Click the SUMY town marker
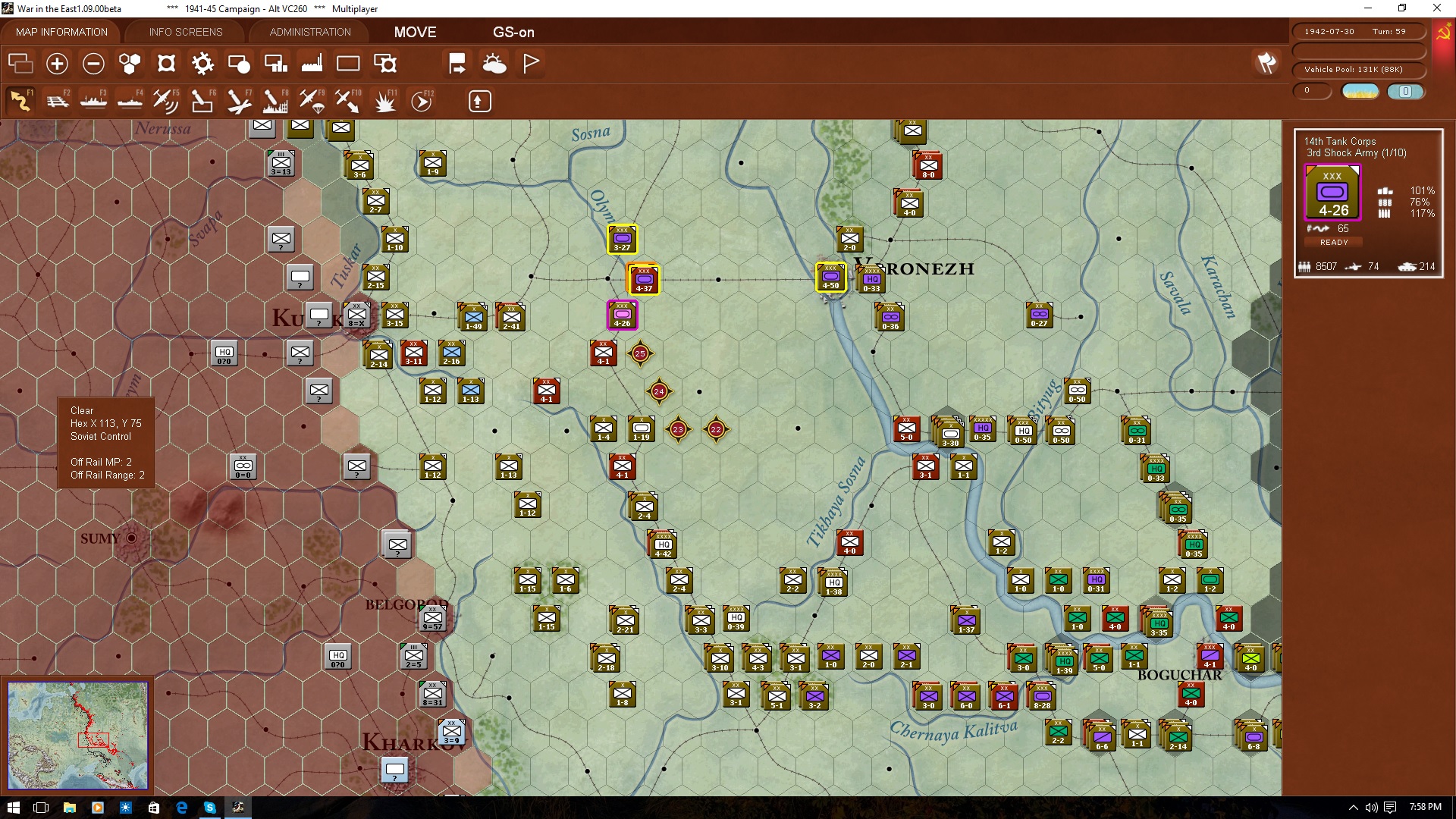 pyautogui.click(x=131, y=538)
